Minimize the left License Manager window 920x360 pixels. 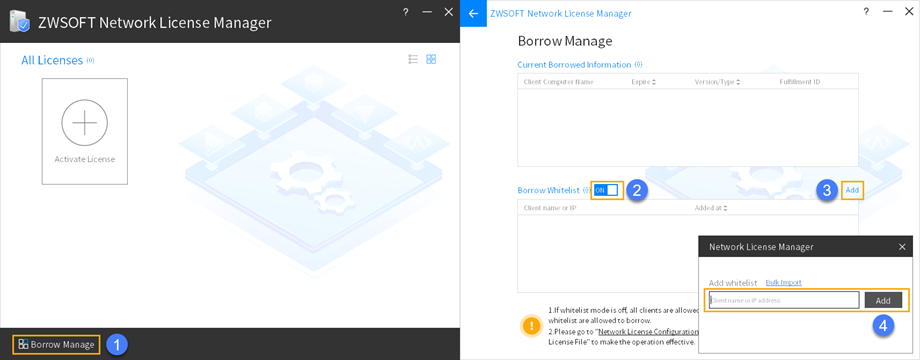[427, 12]
